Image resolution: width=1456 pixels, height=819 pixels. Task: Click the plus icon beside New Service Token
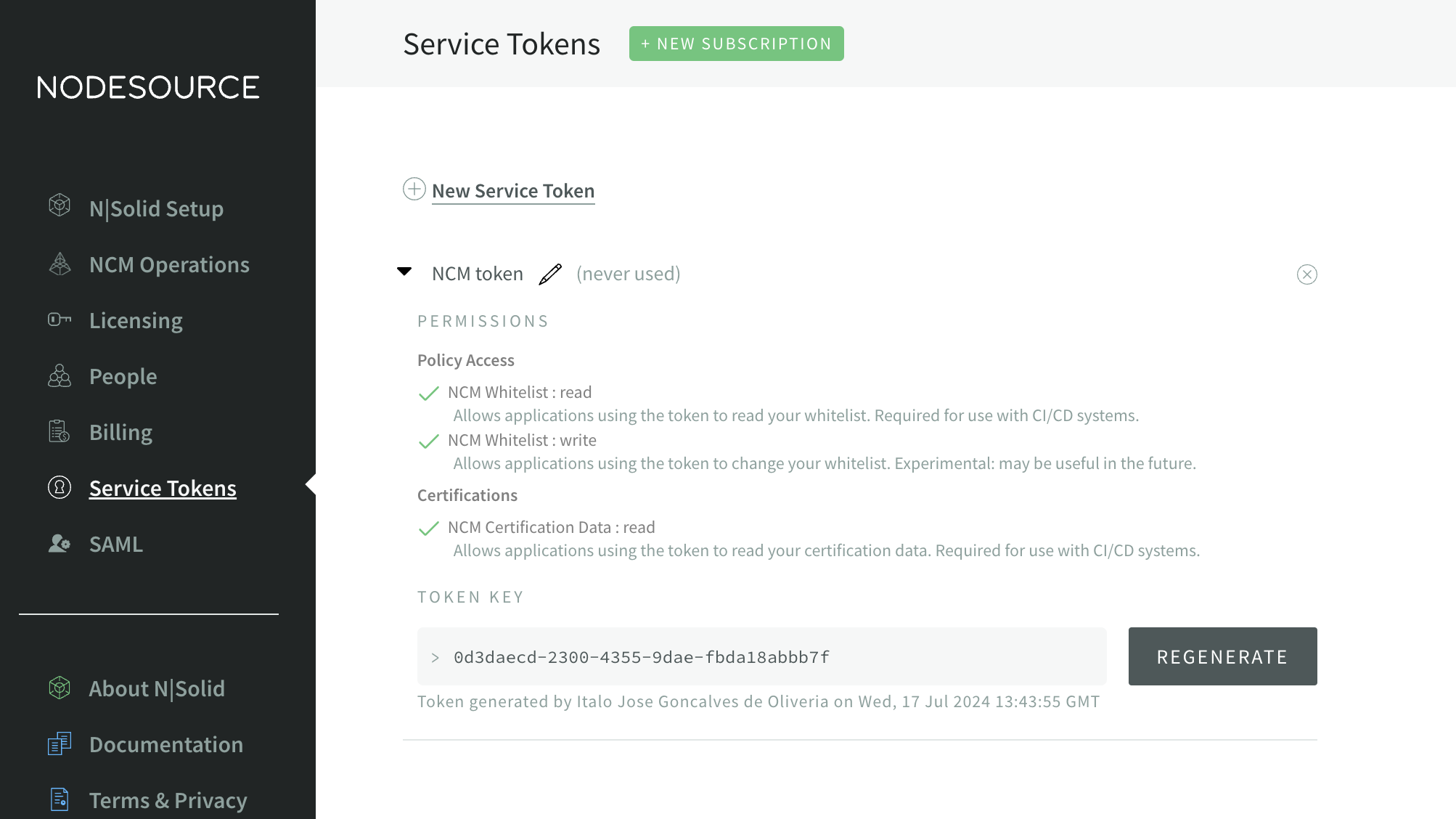[x=413, y=190]
